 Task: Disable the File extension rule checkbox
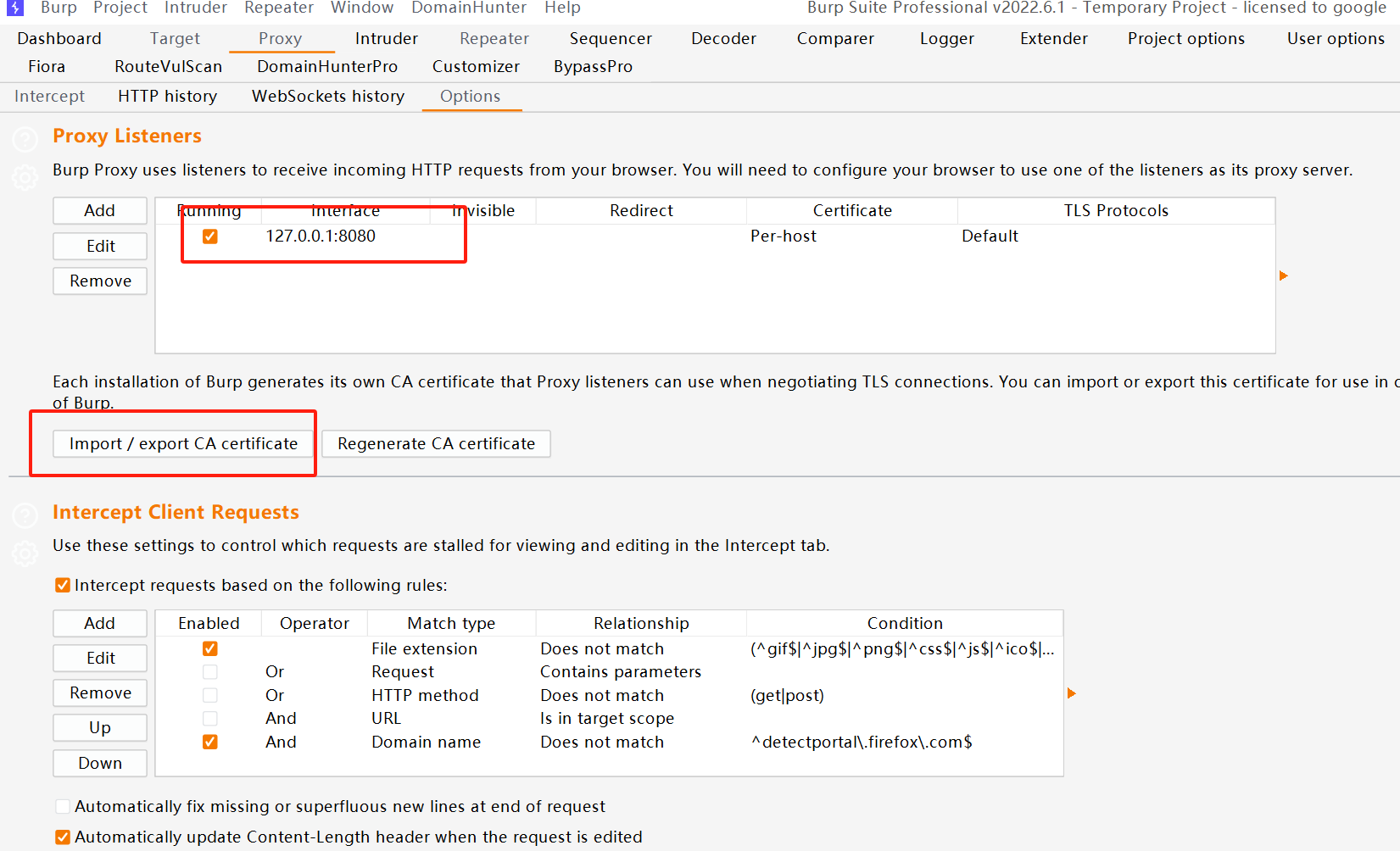210,648
